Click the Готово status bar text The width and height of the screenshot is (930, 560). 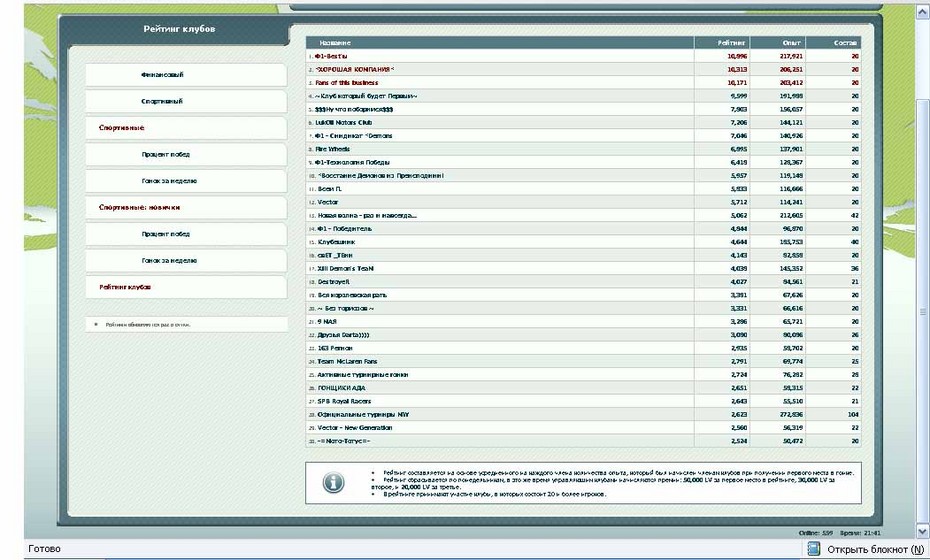pos(44,549)
